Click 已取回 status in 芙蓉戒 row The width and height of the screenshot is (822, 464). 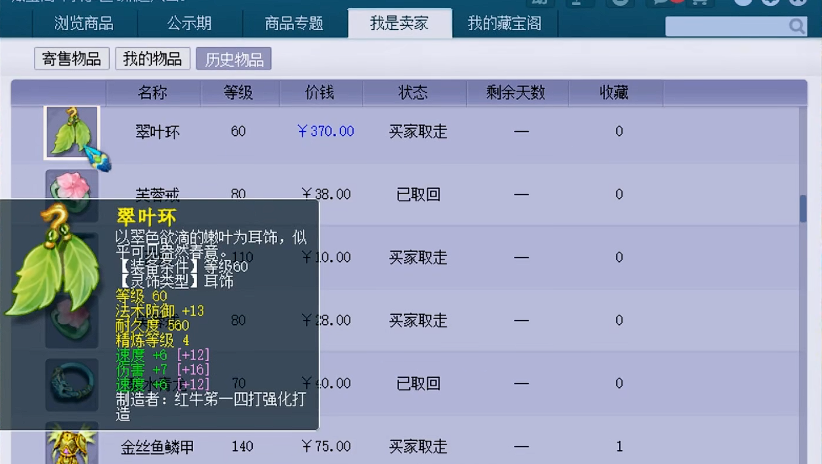418,195
